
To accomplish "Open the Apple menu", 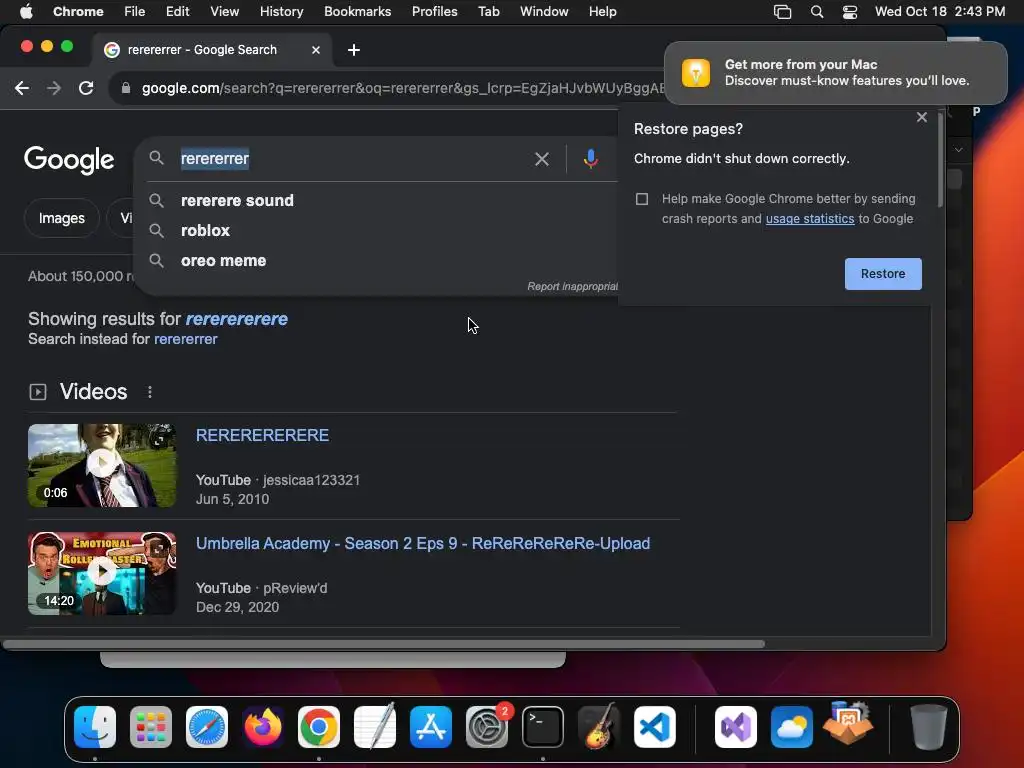I will point(26,12).
